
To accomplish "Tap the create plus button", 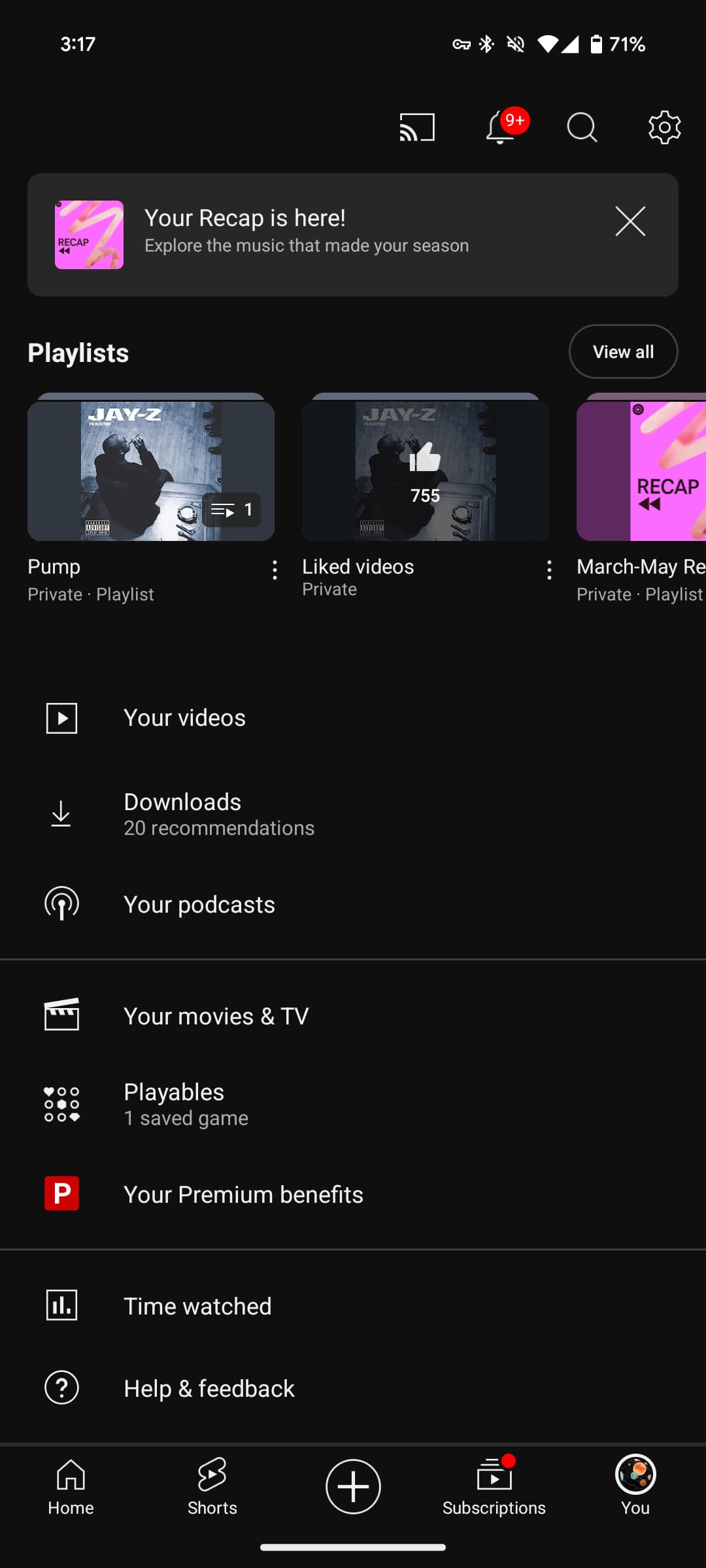I will (353, 1486).
